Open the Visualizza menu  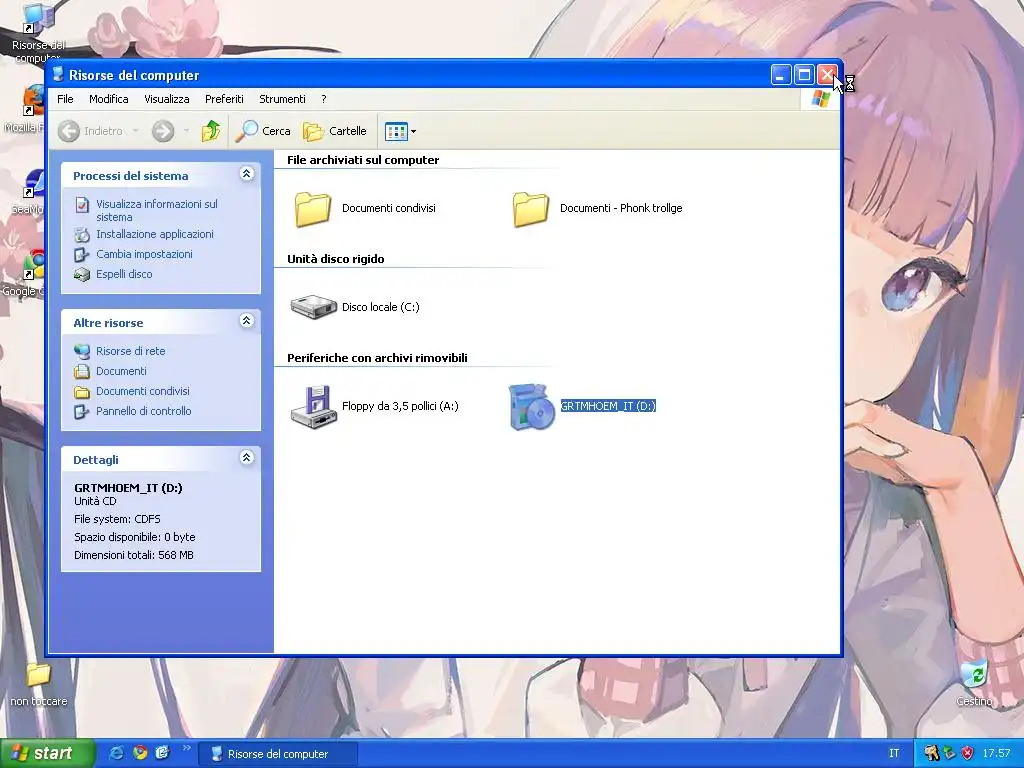click(x=167, y=99)
